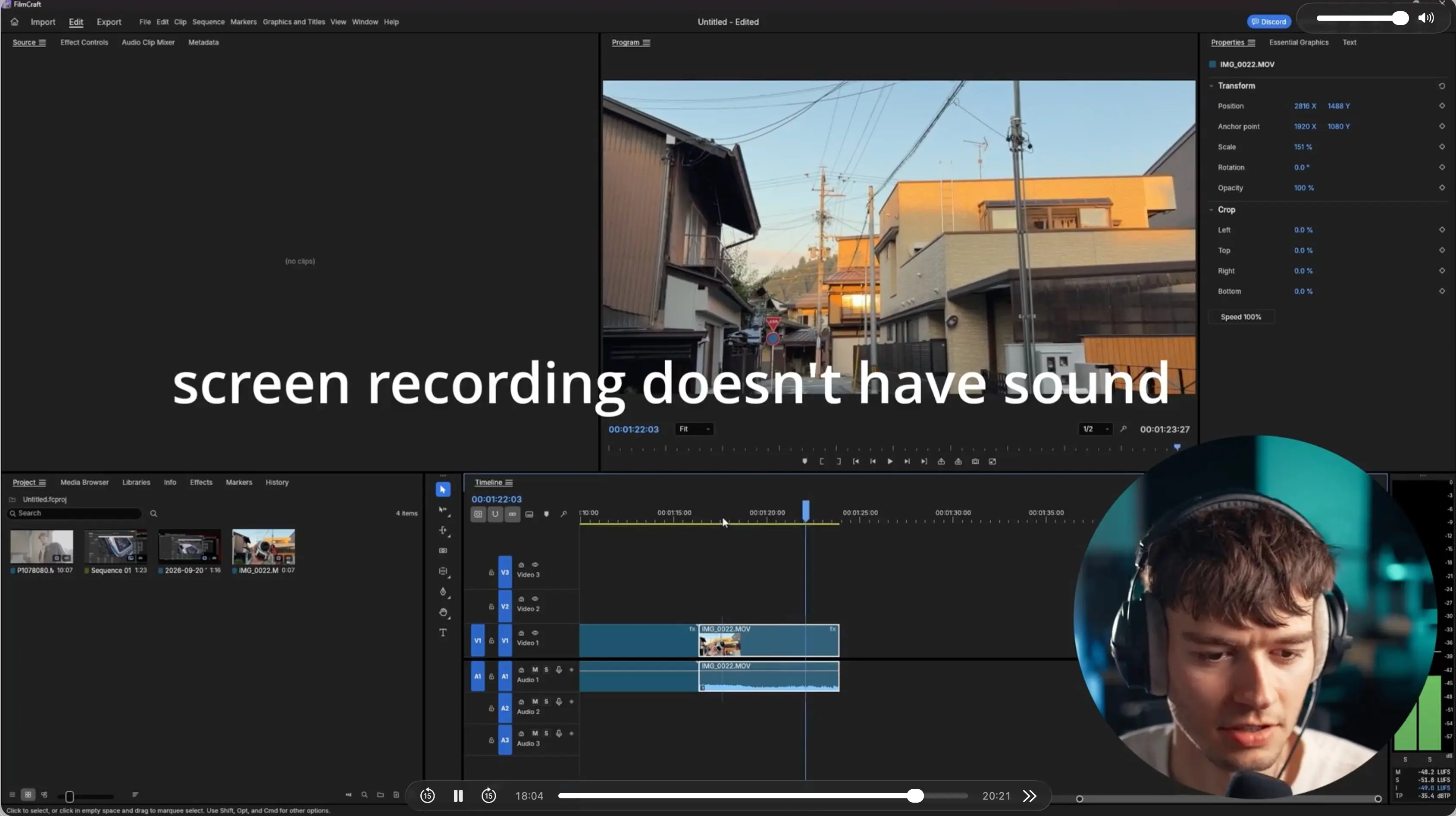
Task: Toggle Video 2 track eye visibility
Action: (535, 598)
